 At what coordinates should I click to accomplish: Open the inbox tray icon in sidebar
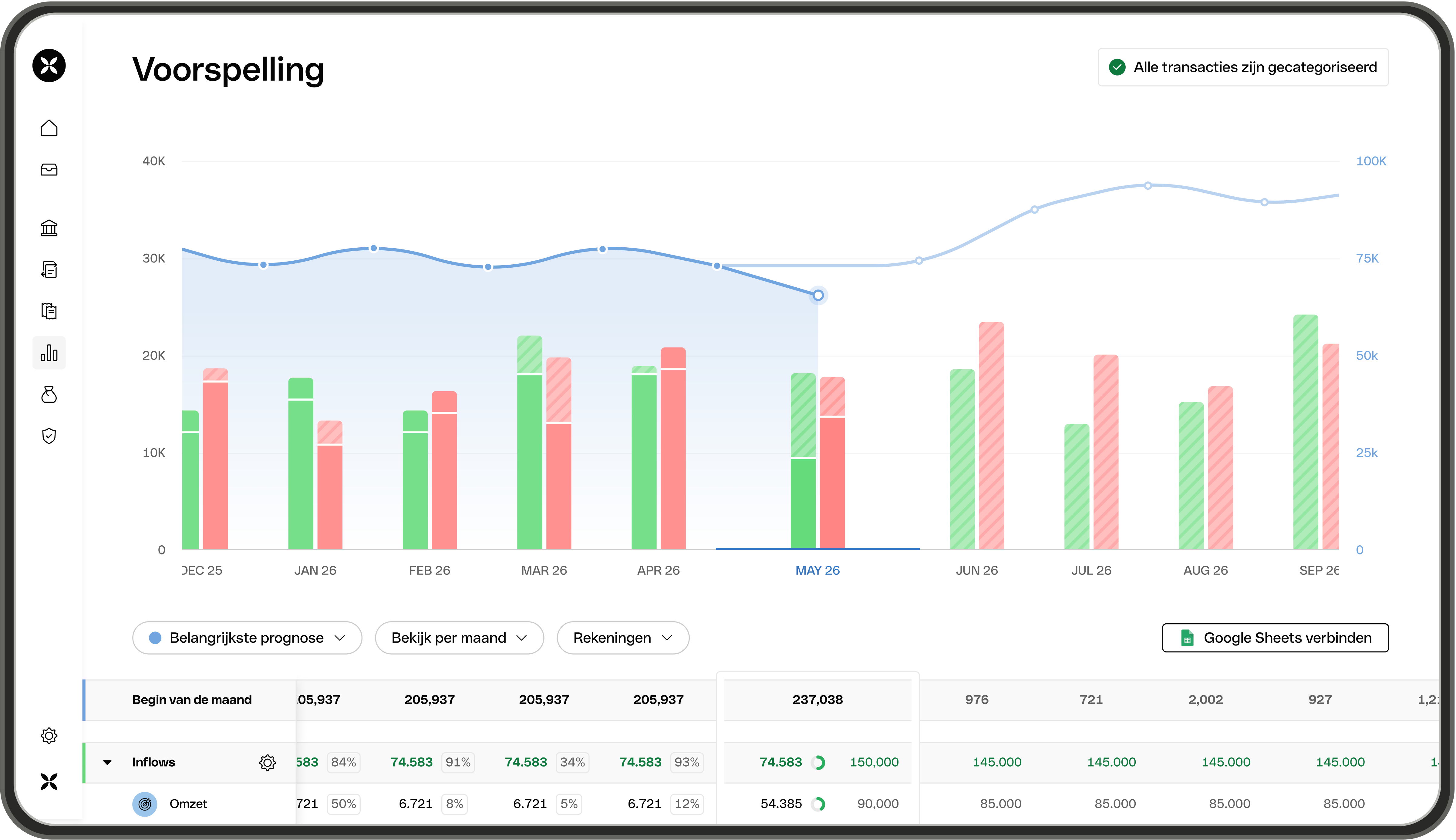[x=49, y=170]
